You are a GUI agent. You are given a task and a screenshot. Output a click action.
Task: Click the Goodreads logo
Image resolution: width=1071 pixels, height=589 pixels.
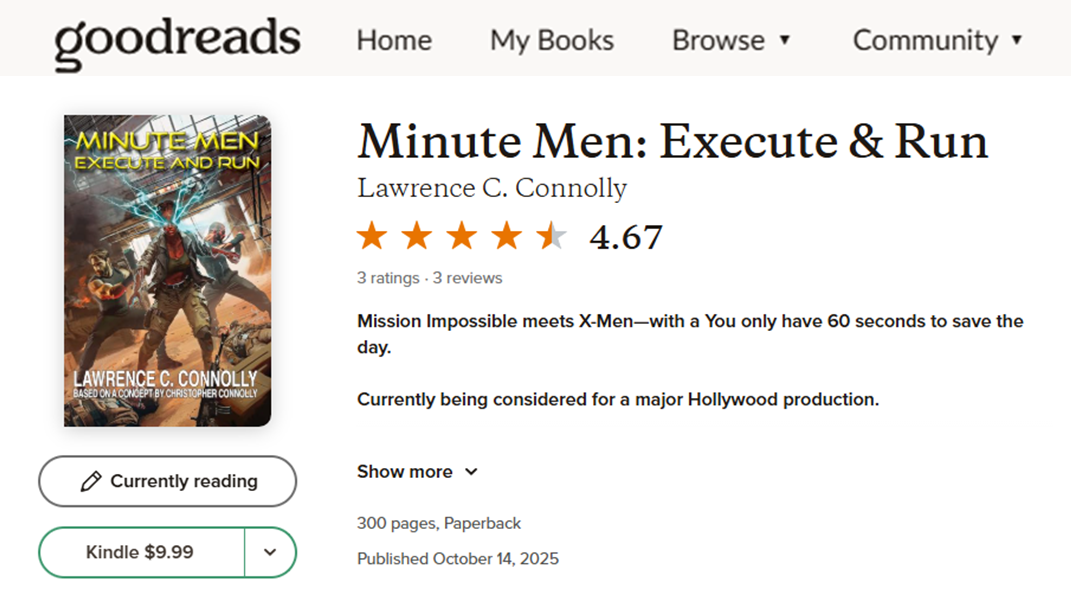coord(177,42)
